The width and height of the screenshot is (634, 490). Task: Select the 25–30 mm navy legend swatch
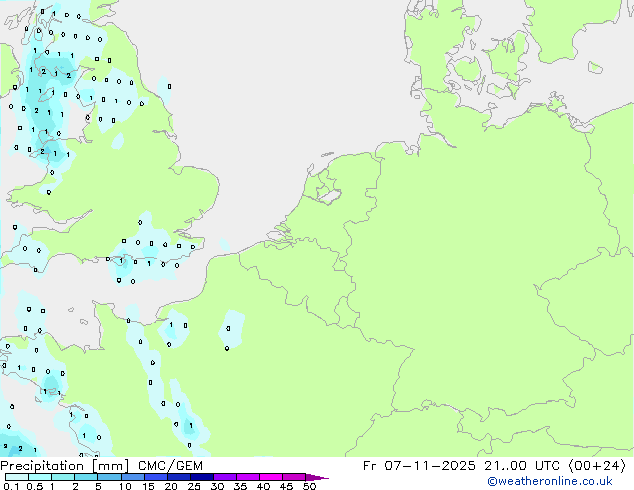point(202,477)
